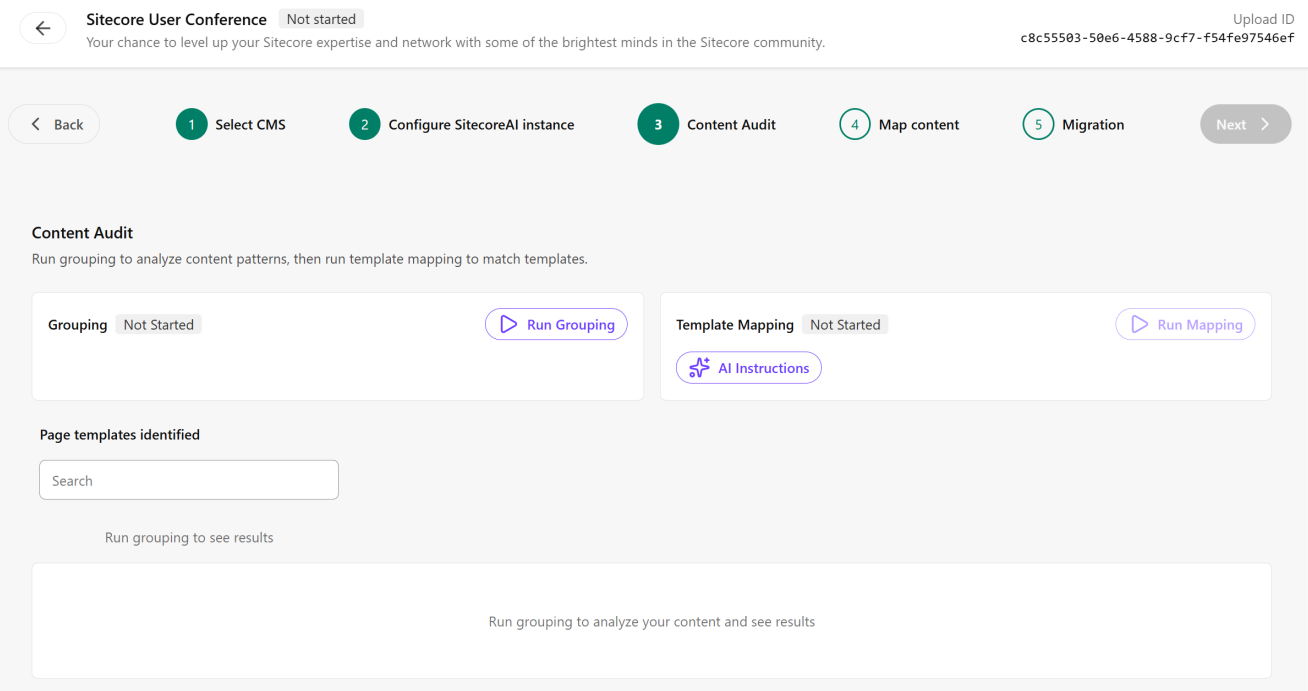Image resolution: width=1308 pixels, height=691 pixels.
Task: Click the Back button with chevron
Action: [x=55, y=124]
